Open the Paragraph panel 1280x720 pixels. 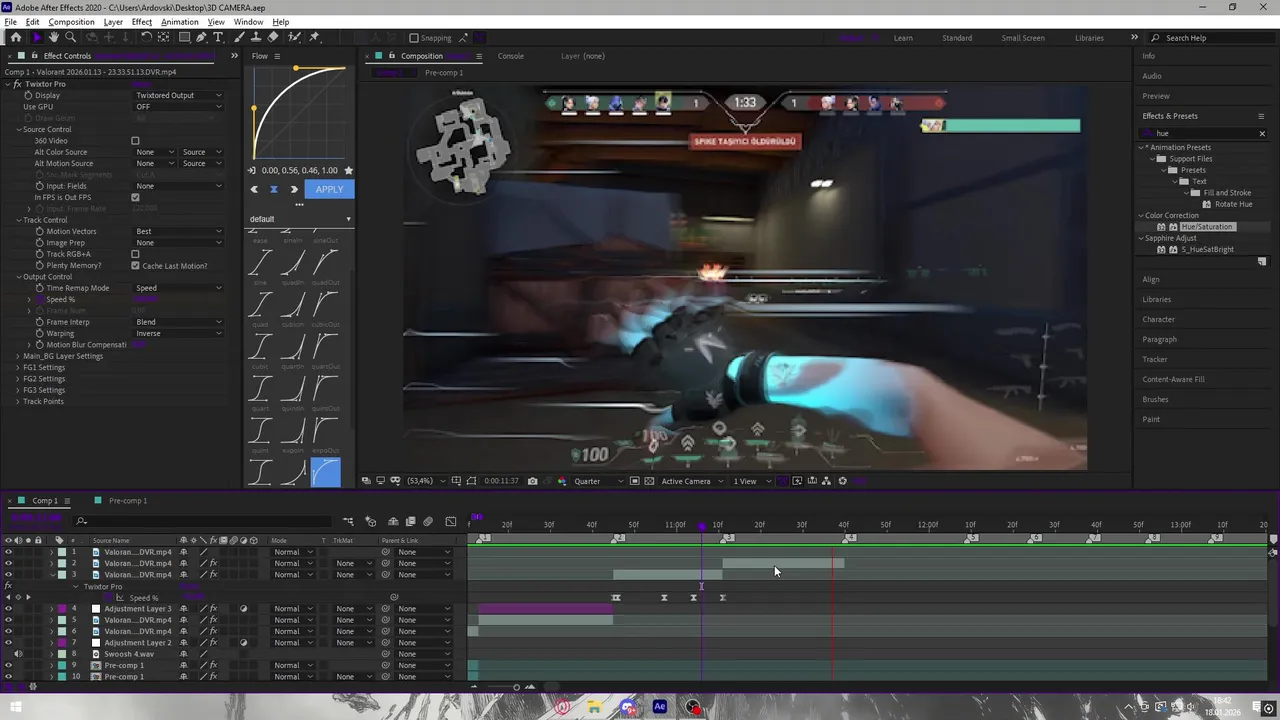[x=1159, y=339]
